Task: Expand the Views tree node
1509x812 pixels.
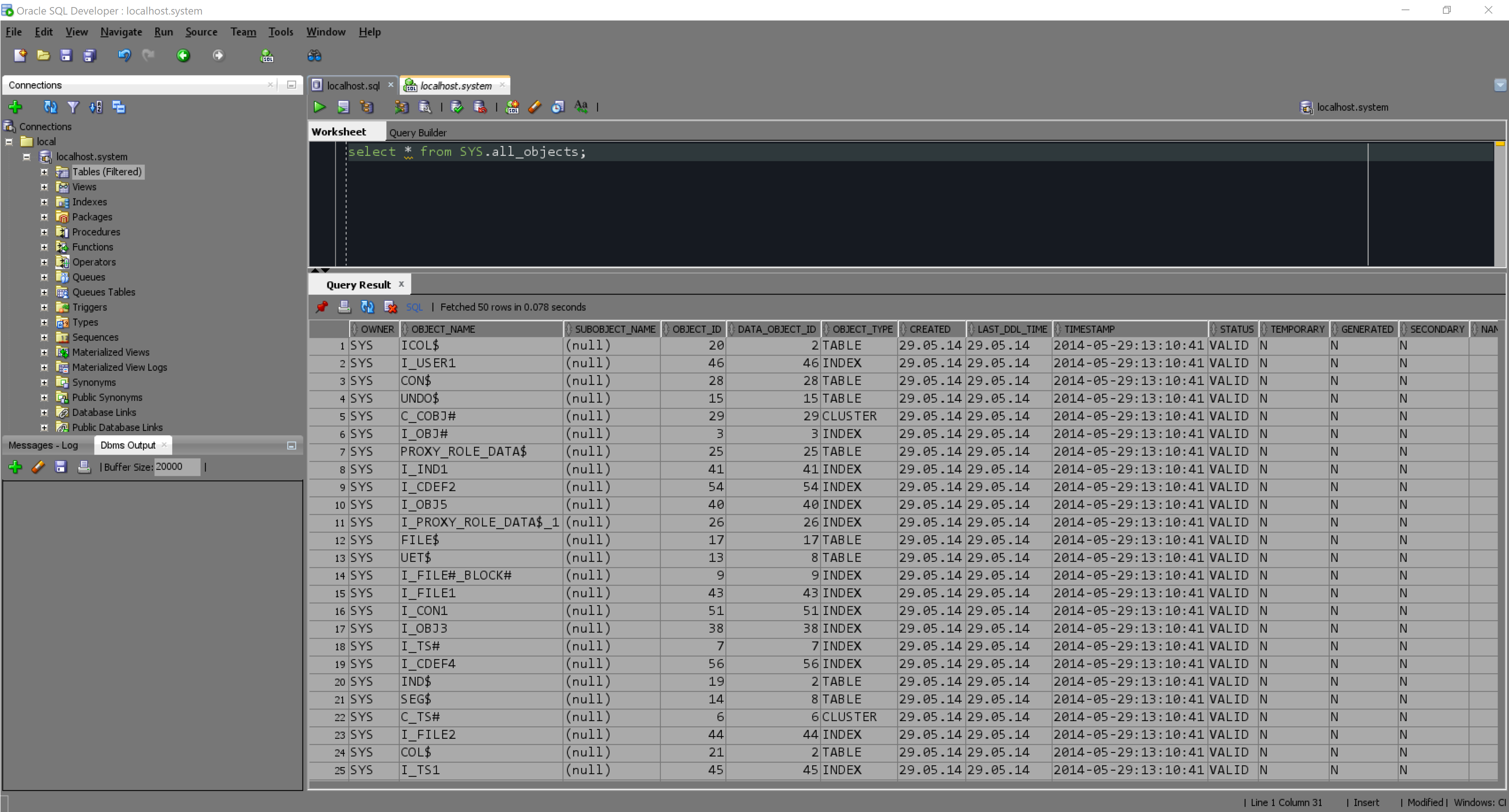Action: click(44, 187)
